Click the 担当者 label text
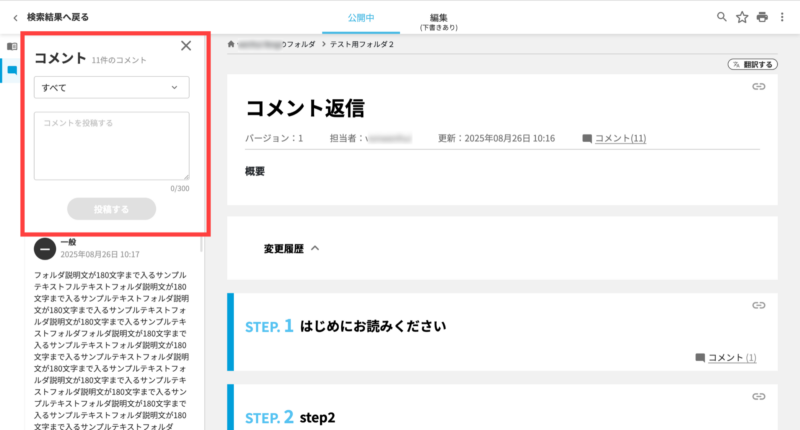The width and height of the screenshot is (800, 430). coord(347,138)
